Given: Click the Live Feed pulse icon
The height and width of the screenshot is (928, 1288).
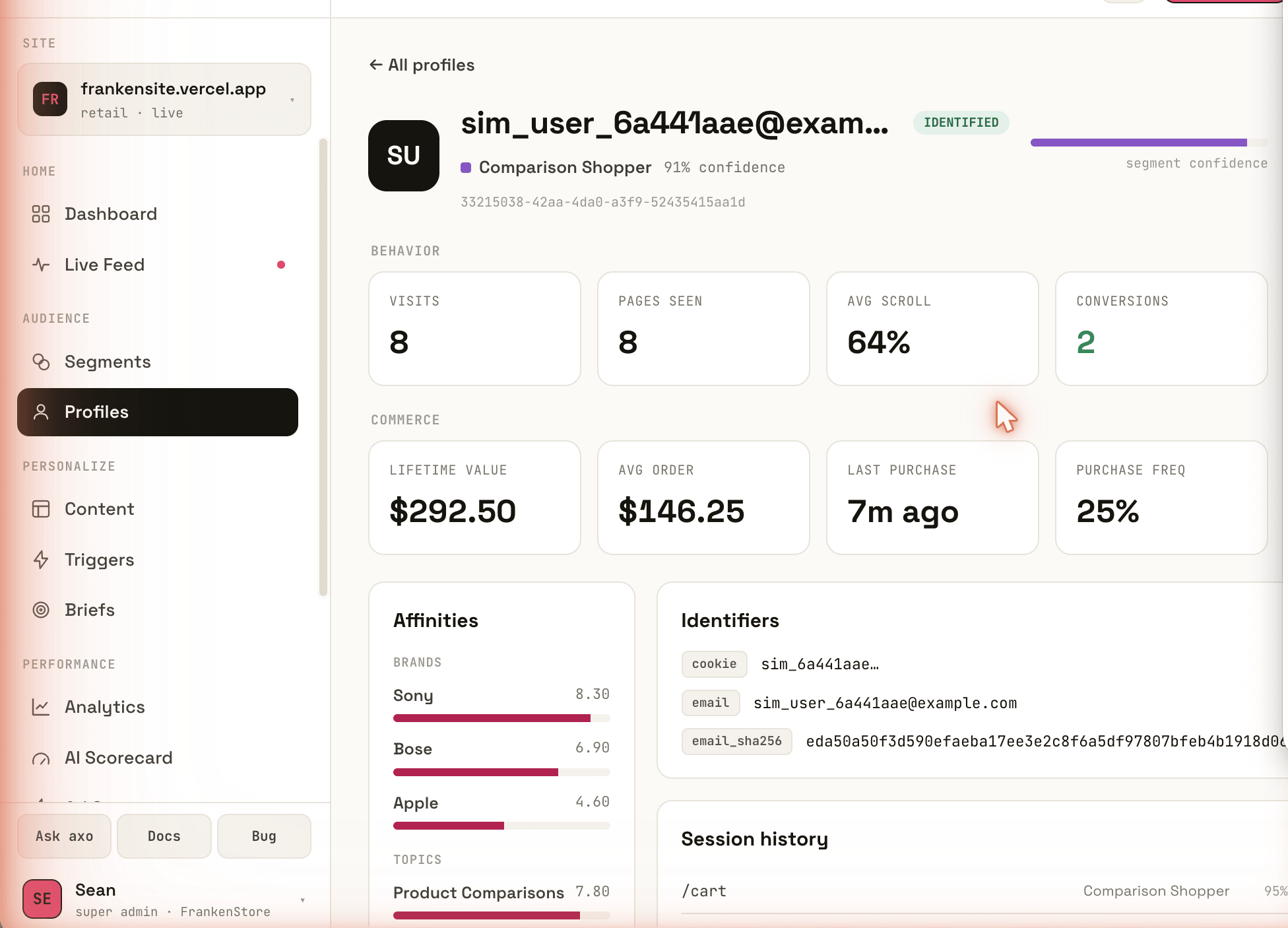Looking at the screenshot, I should point(41,265).
